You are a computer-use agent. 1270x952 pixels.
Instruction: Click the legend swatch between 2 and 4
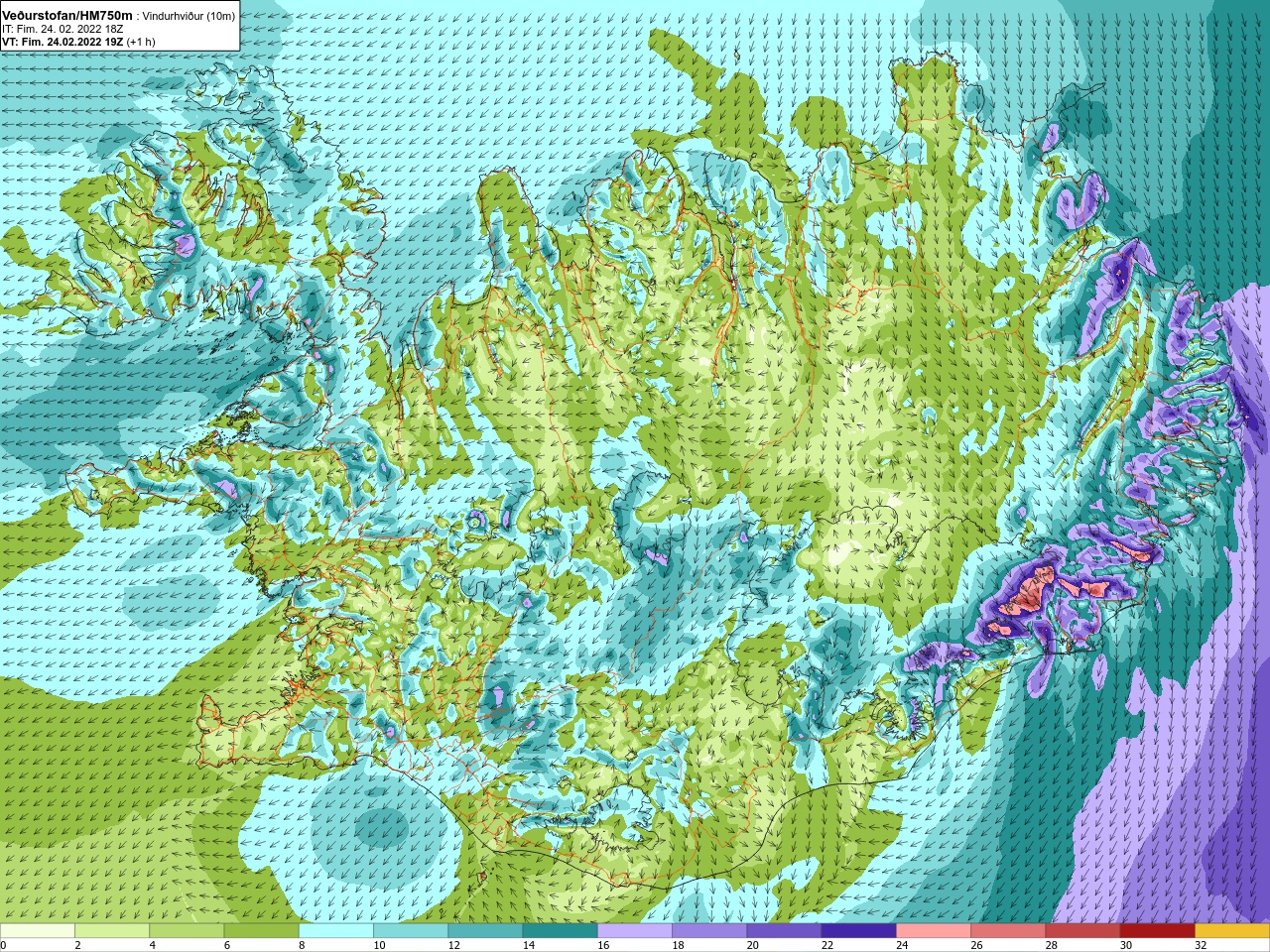click(x=112, y=930)
